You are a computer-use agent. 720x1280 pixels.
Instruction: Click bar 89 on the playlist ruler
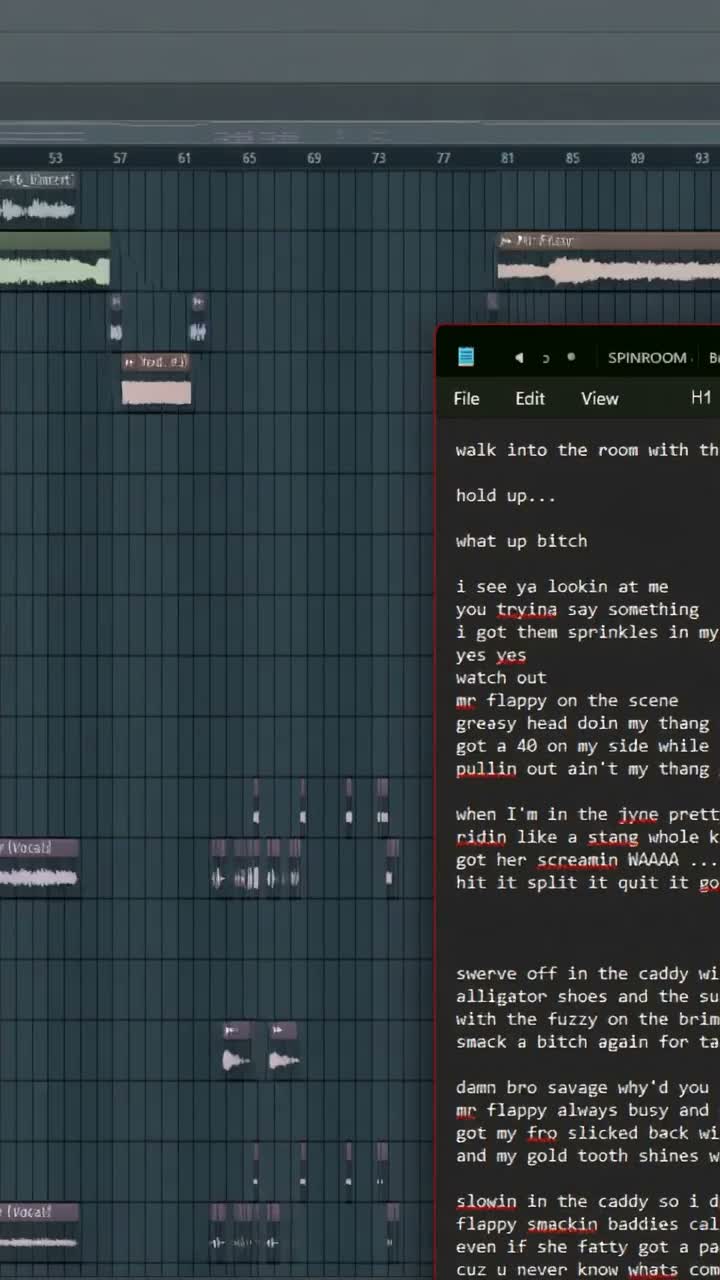(637, 158)
